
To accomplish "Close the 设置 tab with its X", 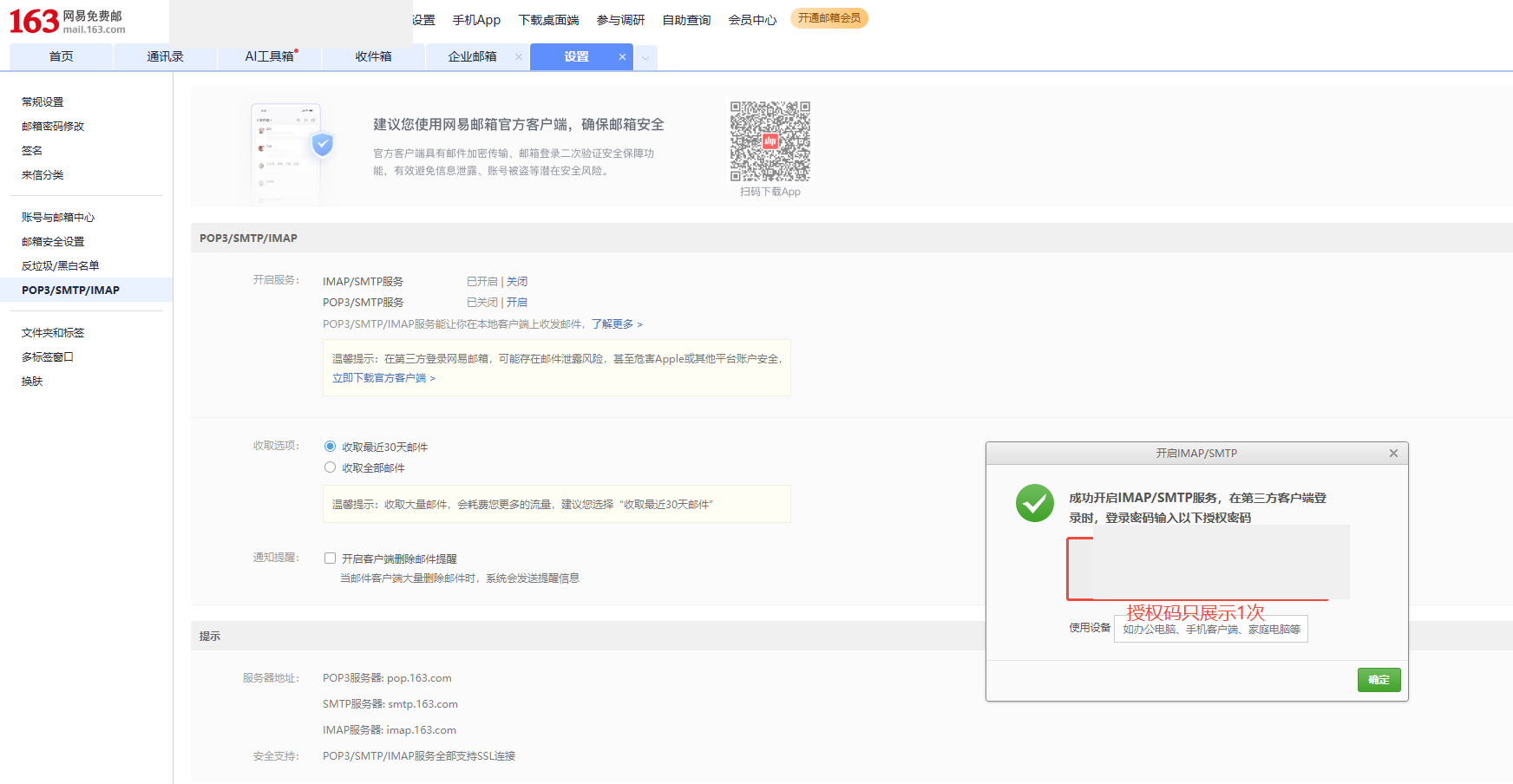I will tap(622, 57).
